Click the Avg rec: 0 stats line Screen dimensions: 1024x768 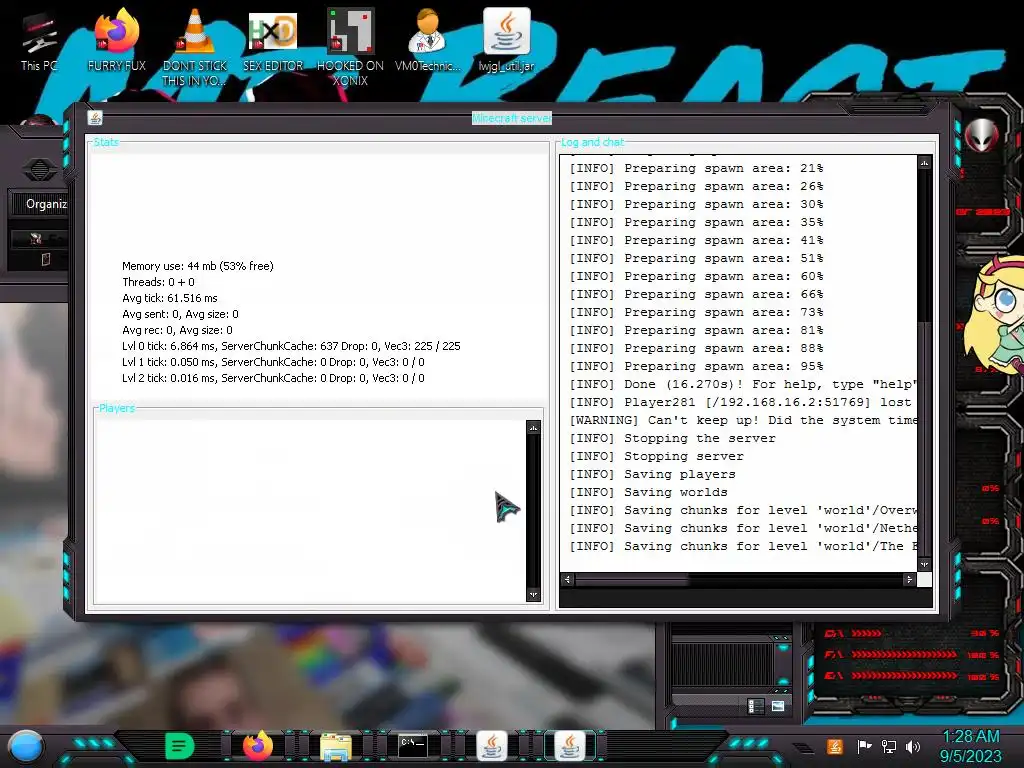coord(177,330)
